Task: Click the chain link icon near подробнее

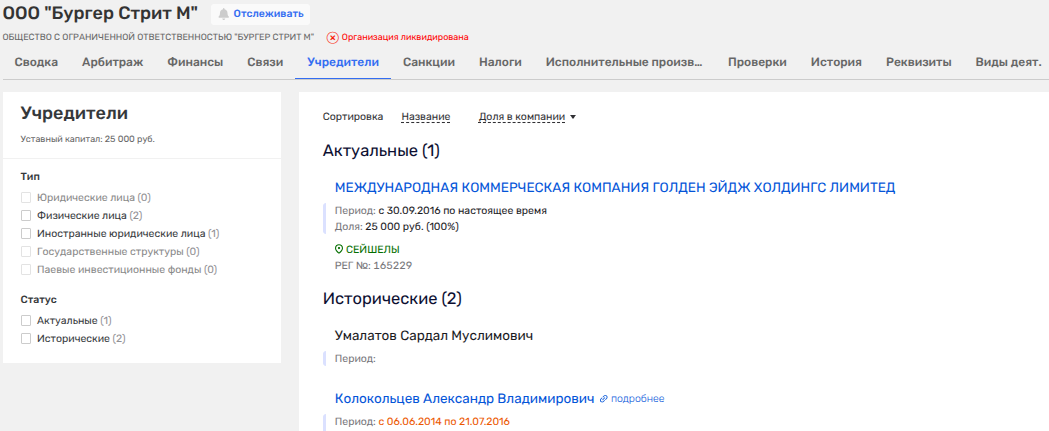Action: 603,399
